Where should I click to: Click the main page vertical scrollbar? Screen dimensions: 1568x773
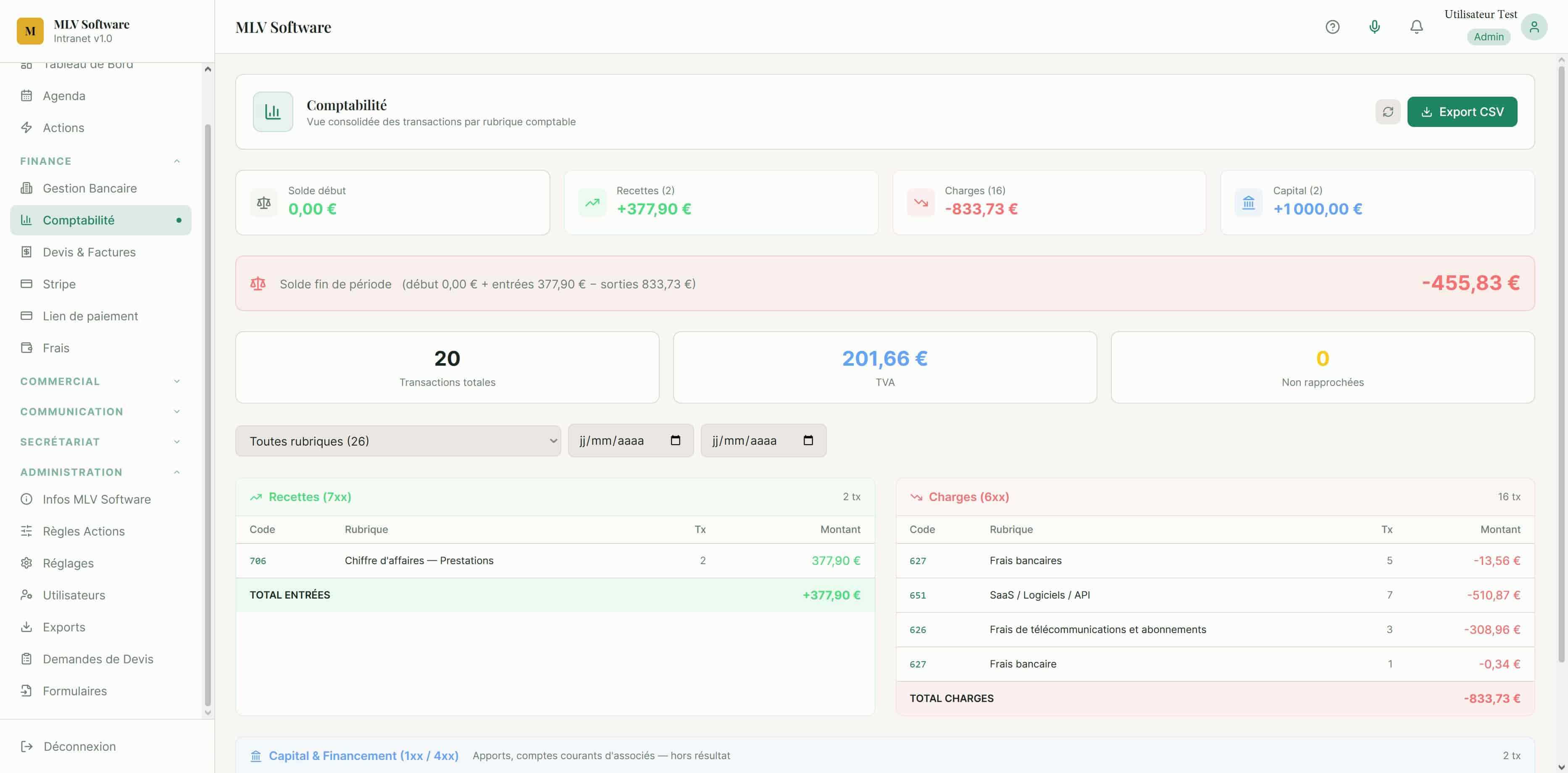point(1561,364)
